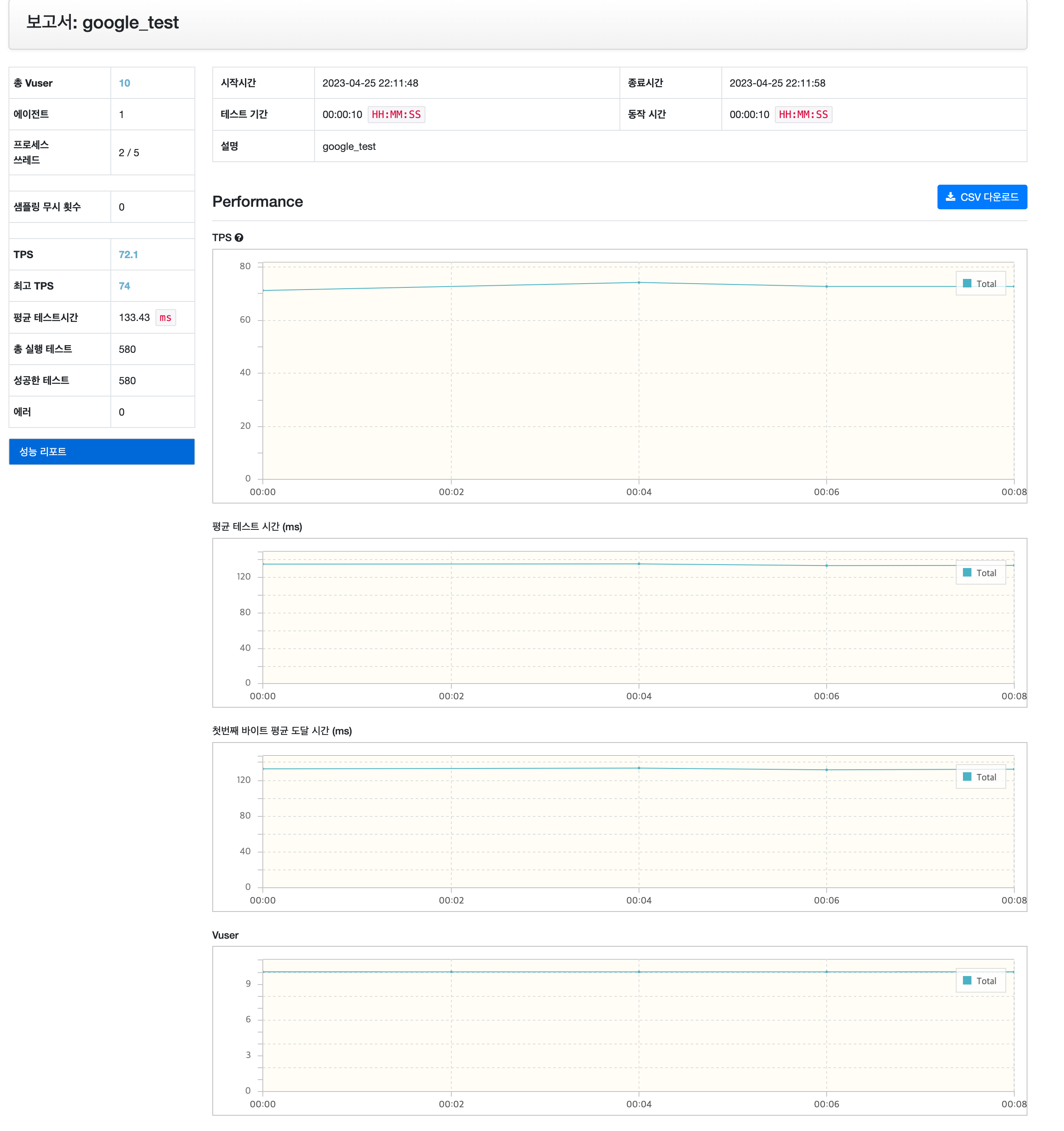Click the 첫번째 바이트 chart point at 00:06

[x=826, y=770]
